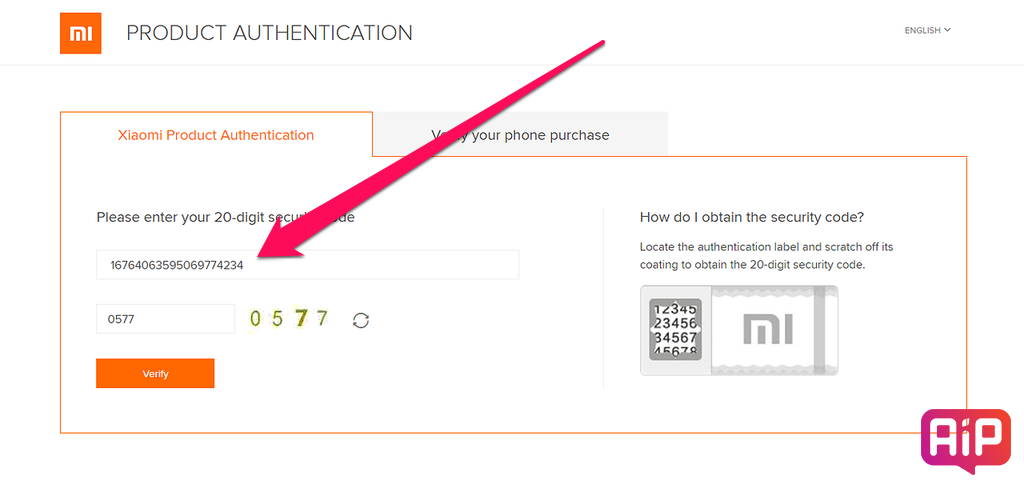
Task: Click the 'How do I obtain the security code?' heading
Action: [x=751, y=217]
